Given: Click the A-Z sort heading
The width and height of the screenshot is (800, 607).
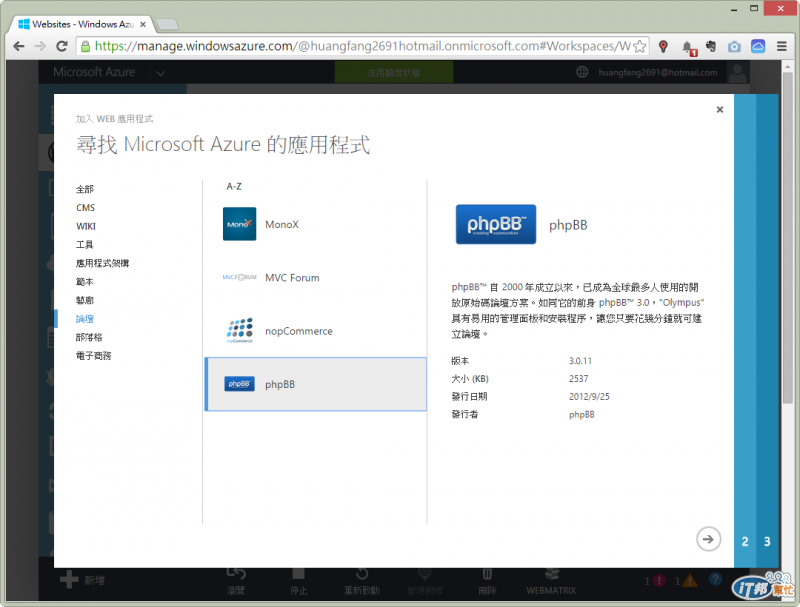Looking at the screenshot, I should pos(234,187).
